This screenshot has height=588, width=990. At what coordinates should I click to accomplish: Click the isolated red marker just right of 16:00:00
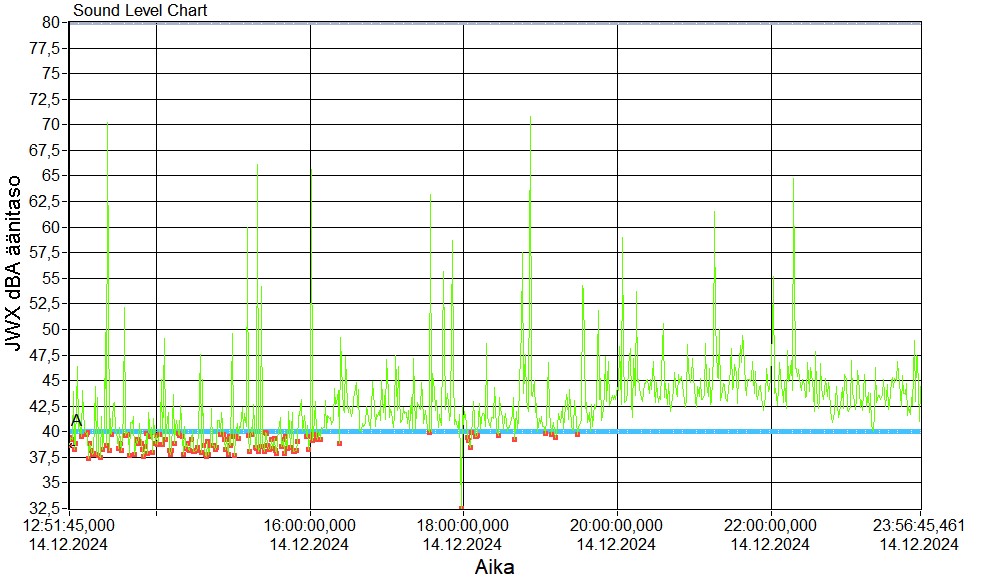340,443
